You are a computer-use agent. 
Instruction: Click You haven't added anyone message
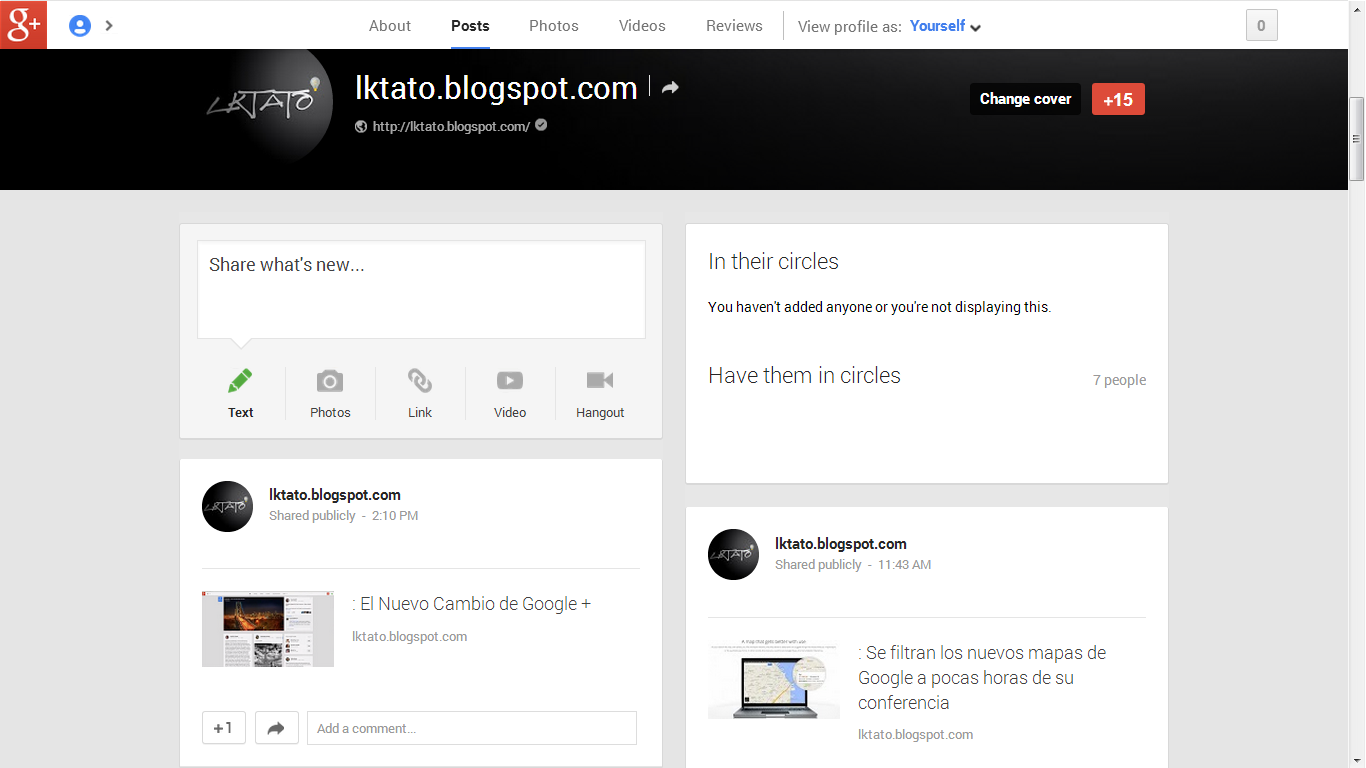tap(879, 307)
